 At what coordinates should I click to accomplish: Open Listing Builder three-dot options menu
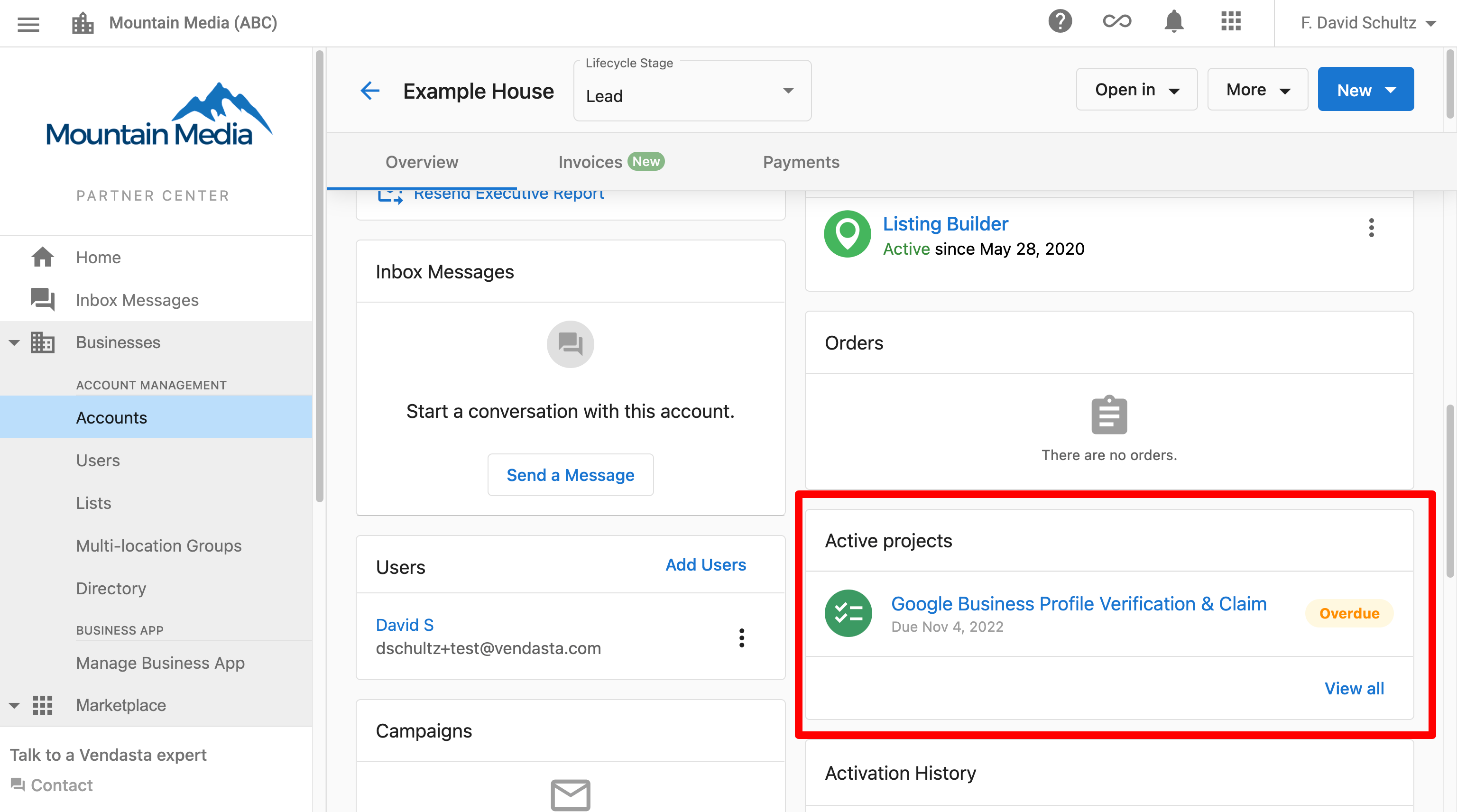click(x=1371, y=228)
